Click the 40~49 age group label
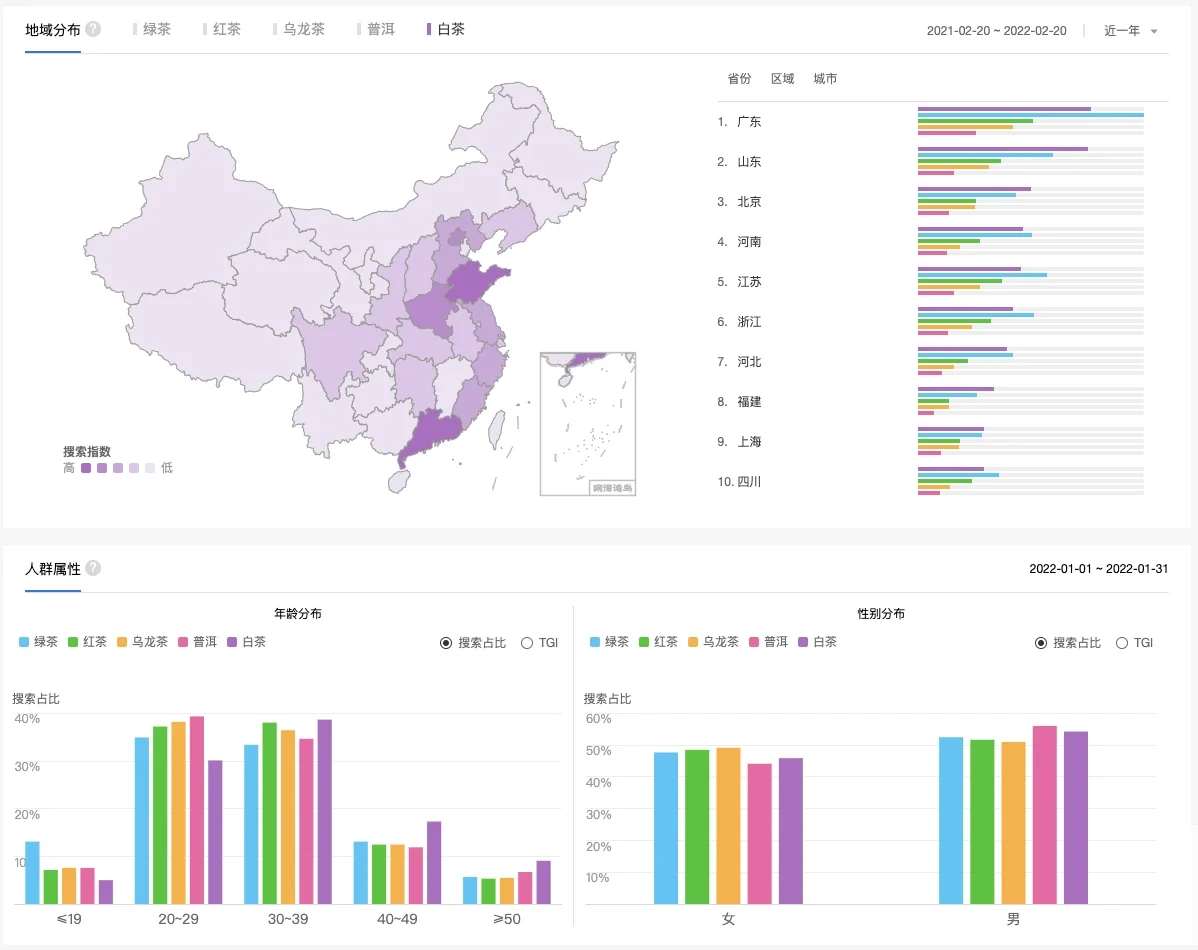The image size is (1198, 950). (397, 919)
